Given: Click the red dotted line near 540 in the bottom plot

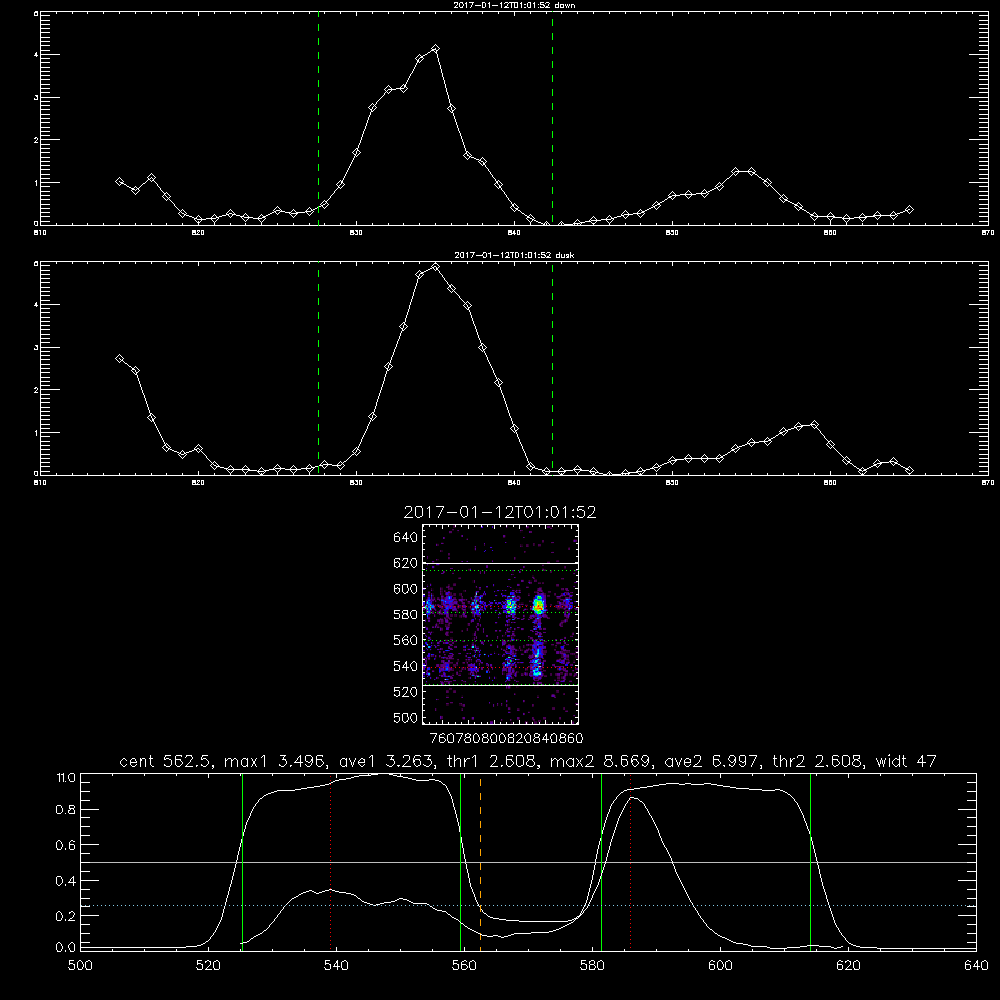Looking at the screenshot, I should pyautogui.click(x=330, y=862).
